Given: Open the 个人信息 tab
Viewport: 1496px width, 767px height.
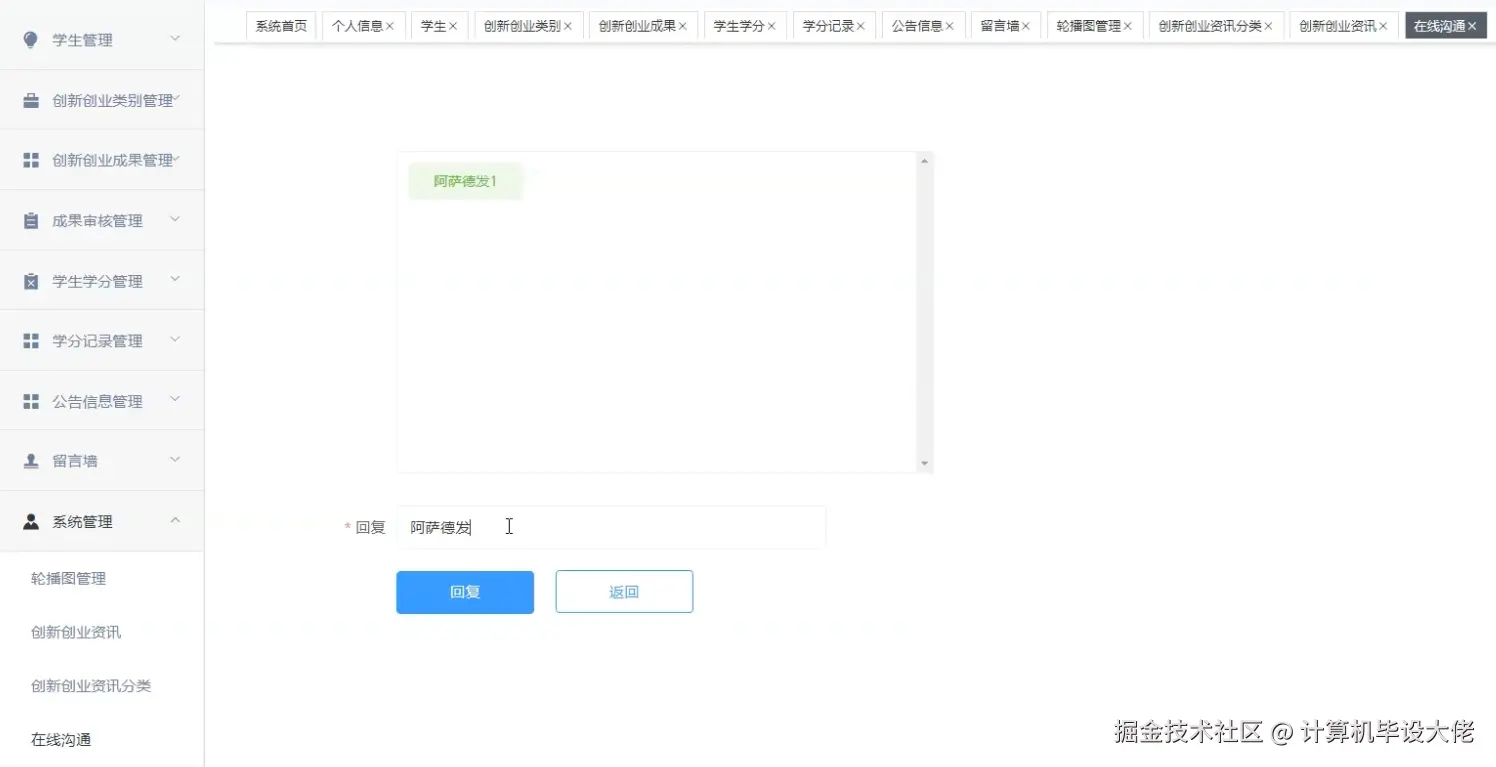Looking at the screenshot, I should (x=357, y=25).
